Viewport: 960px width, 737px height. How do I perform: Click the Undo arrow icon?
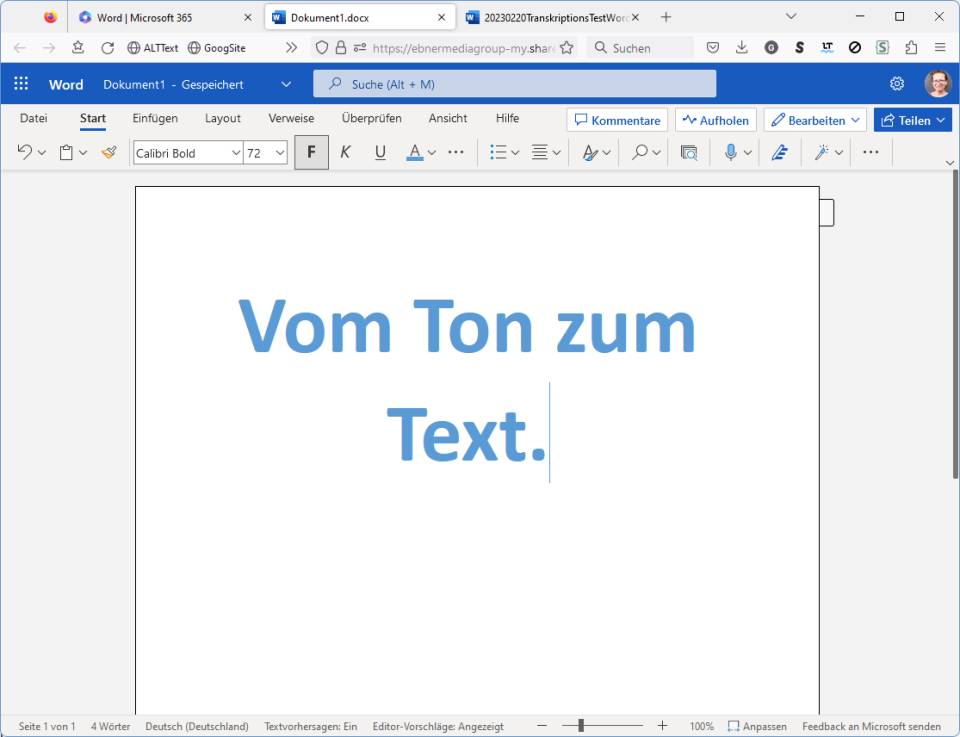25,153
